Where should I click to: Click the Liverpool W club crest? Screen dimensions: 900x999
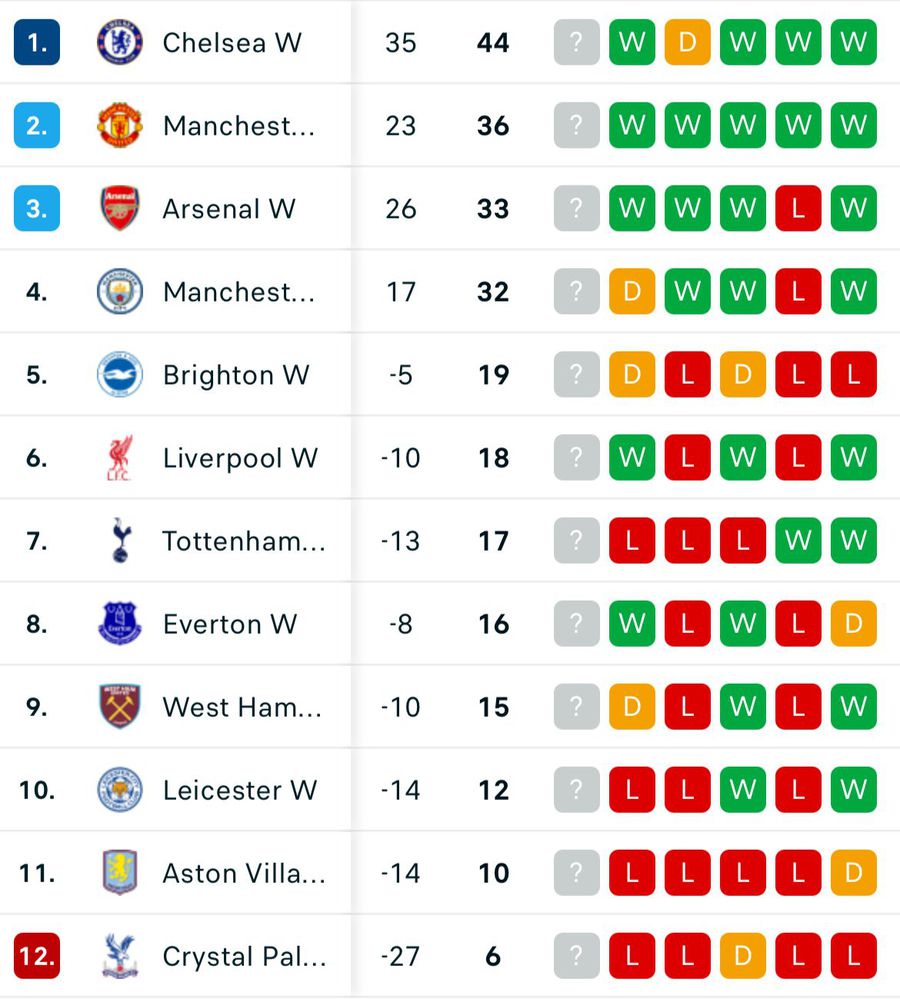click(x=120, y=458)
